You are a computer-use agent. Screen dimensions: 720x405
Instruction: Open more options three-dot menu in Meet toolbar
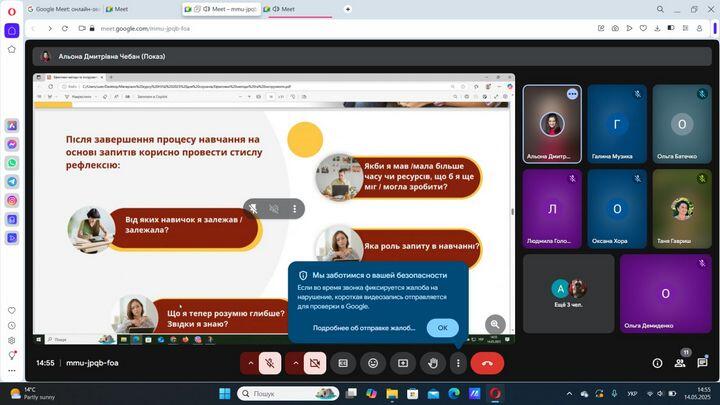coord(458,363)
